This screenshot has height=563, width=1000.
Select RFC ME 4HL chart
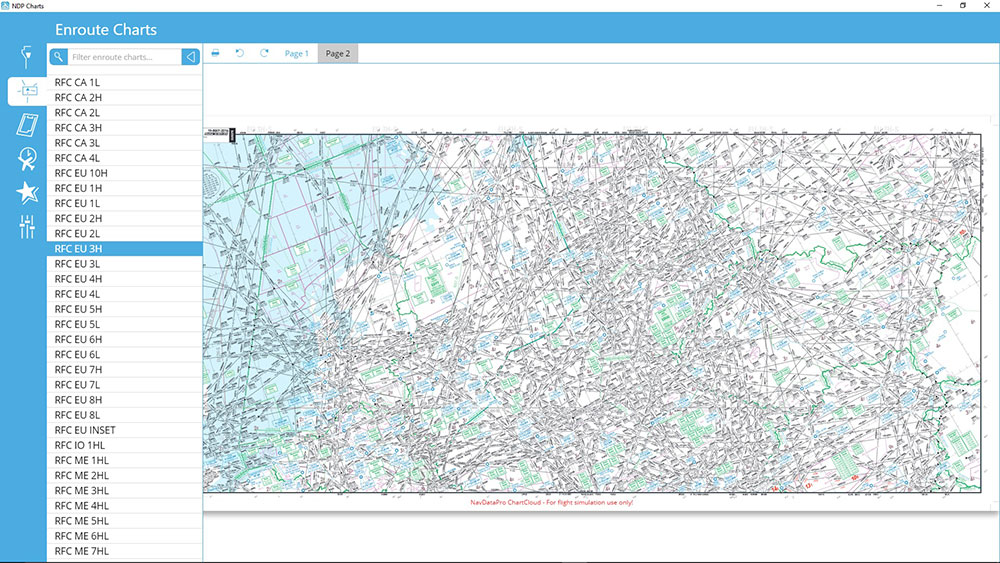(125, 506)
